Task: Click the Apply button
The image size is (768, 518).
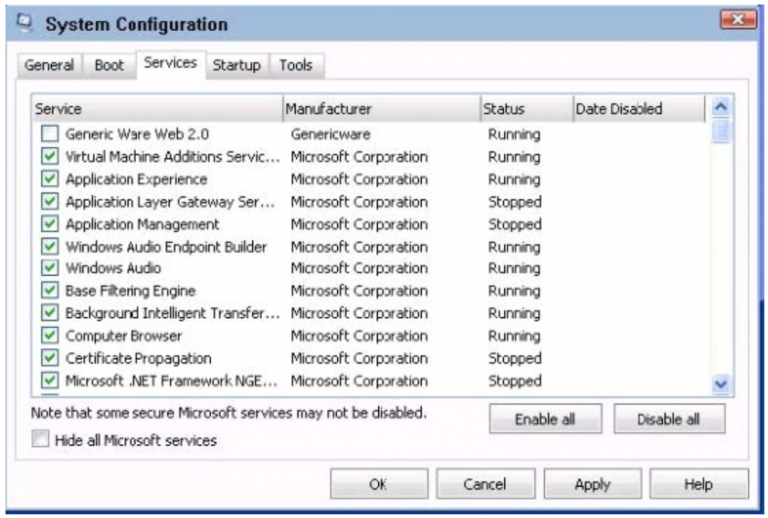Action: [592, 484]
